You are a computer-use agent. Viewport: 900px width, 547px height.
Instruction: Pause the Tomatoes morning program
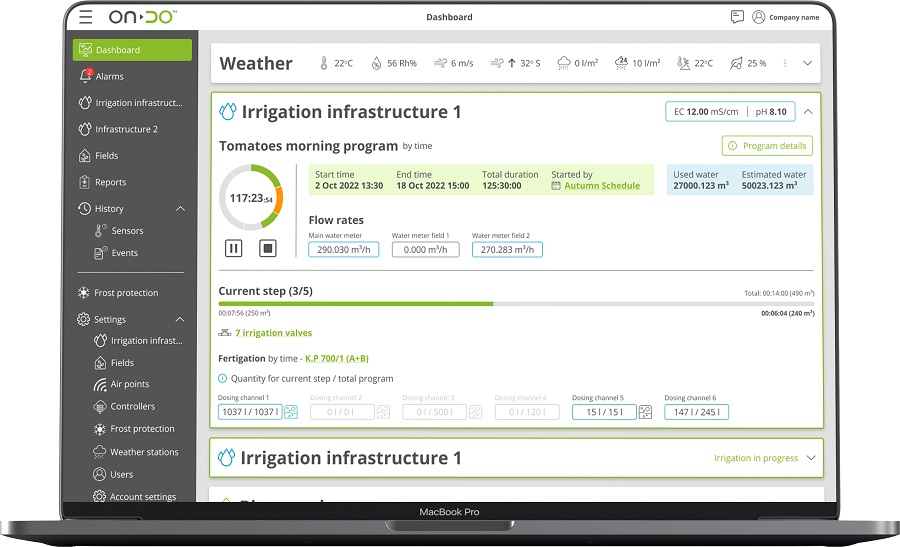tap(233, 248)
